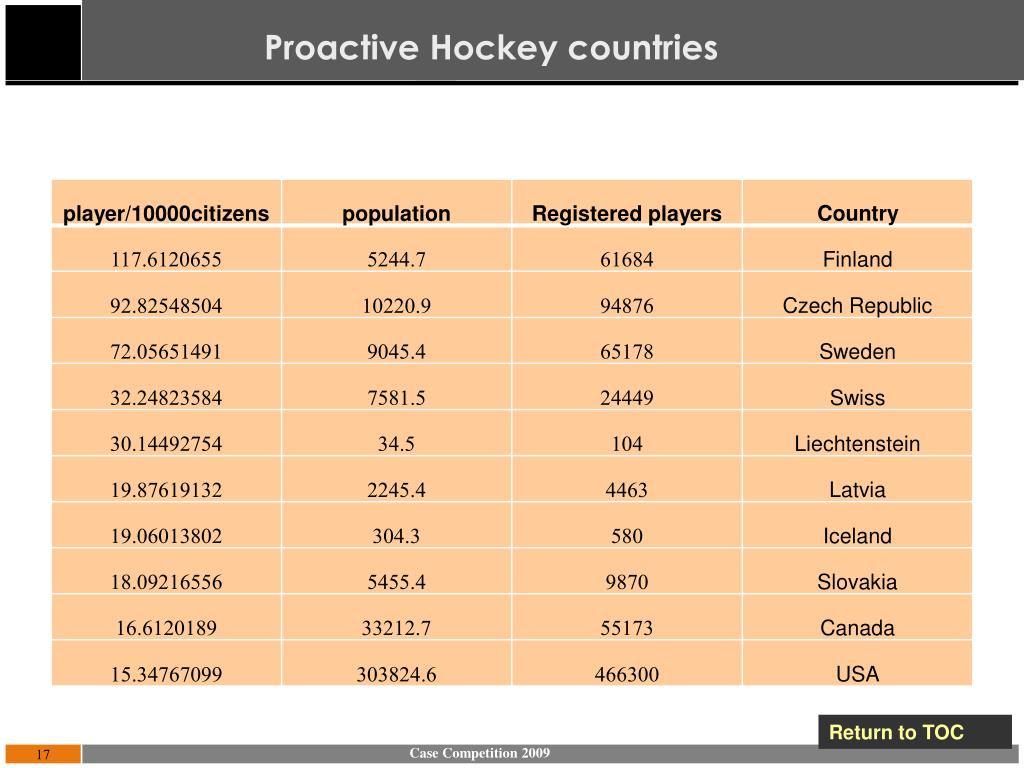Viewport: 1024px width, 768px height.
Task: Click the Swiss country cell
Action: click(857, 398)
